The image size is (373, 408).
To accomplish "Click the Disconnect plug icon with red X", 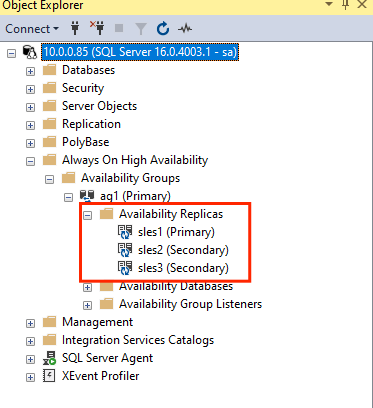I will click(97, 28).
